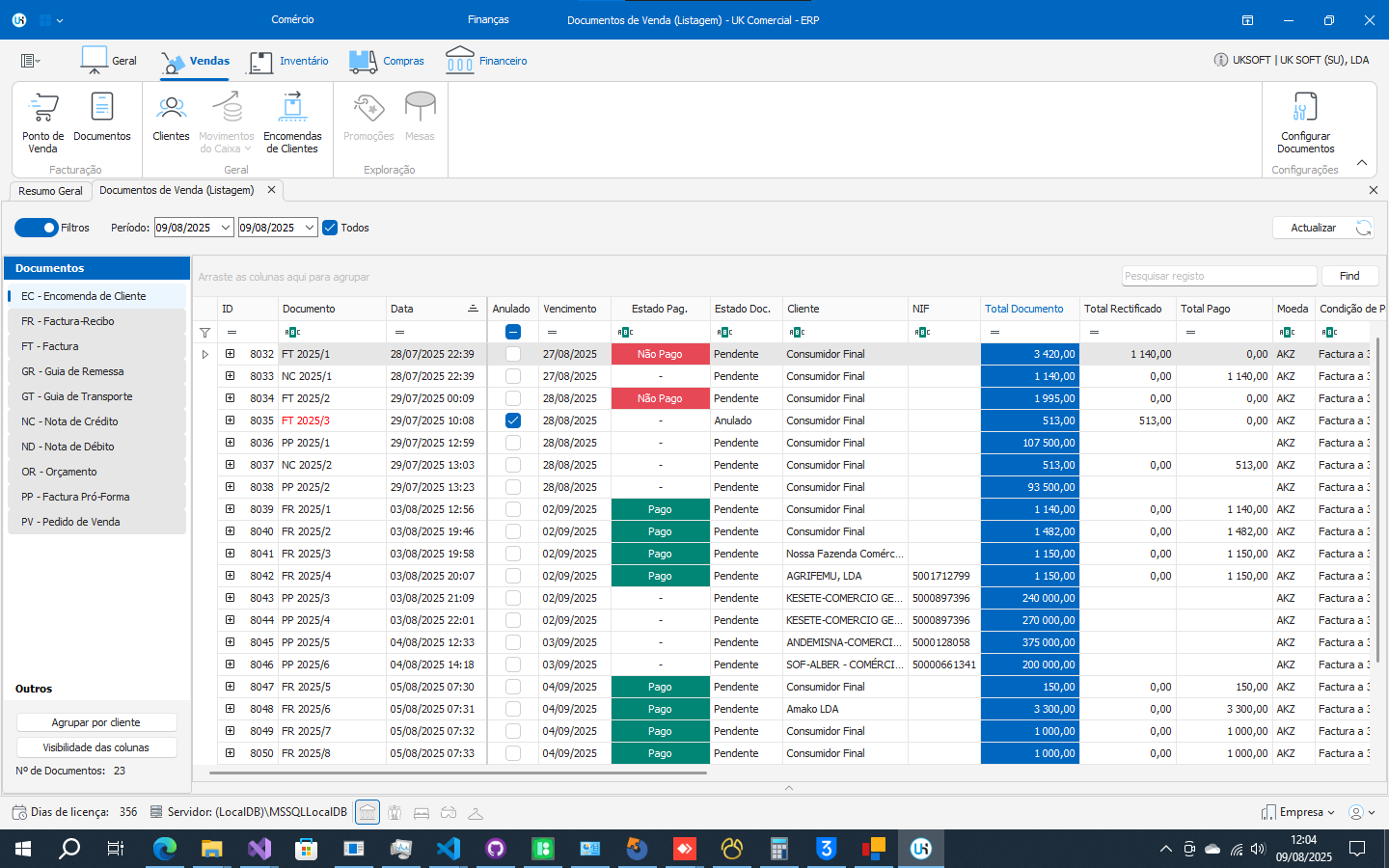Click the Pesquisar registo search field
Viewport: 1389px width, 868px height.
point(1219,276)
